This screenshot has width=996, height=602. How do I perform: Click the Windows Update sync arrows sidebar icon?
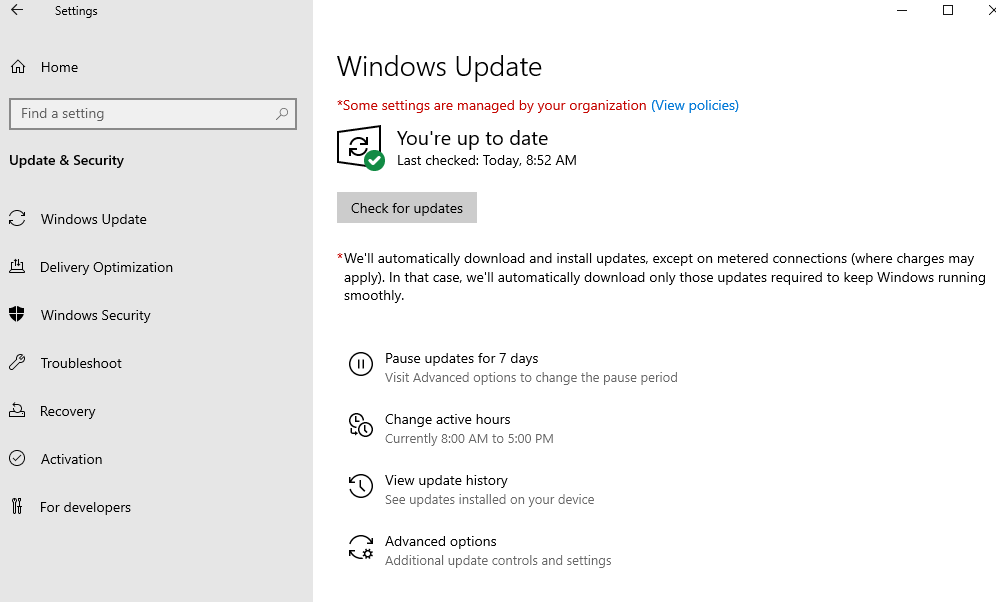(17, 218)
